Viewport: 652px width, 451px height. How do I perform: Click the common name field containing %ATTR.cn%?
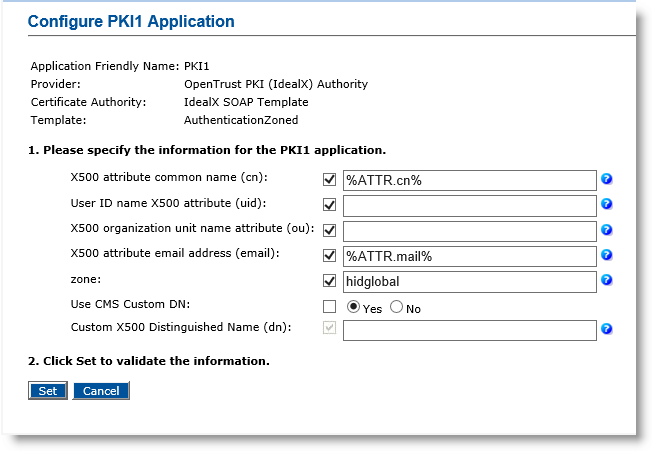(x=469, y=181)
